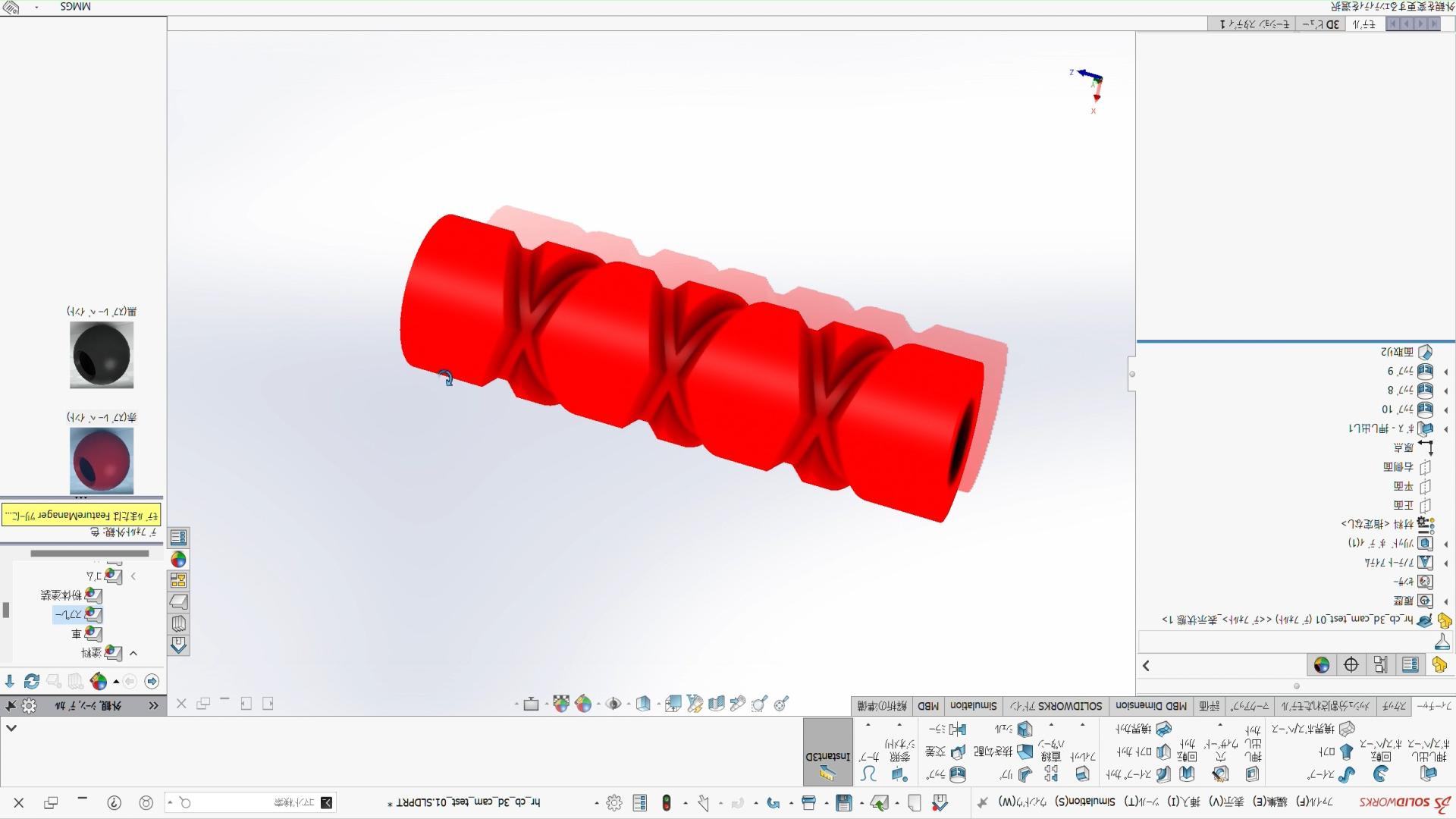1456x819 pixels.
Task: Expand the ラップ9 feature node
Action: click(x=1445, y=372)
